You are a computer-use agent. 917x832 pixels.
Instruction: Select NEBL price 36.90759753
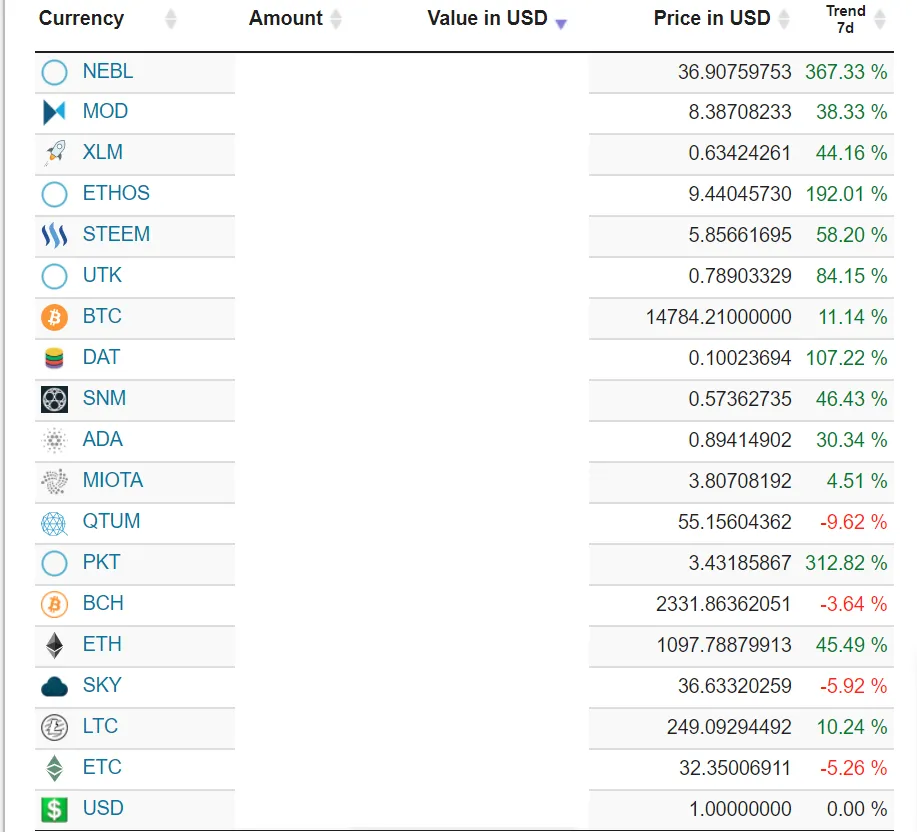coord(735,72)
